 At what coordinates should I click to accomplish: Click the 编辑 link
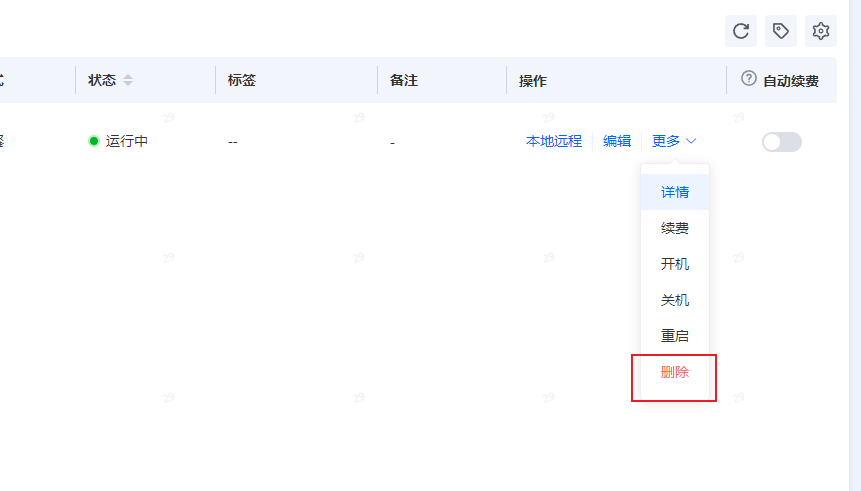617,141
